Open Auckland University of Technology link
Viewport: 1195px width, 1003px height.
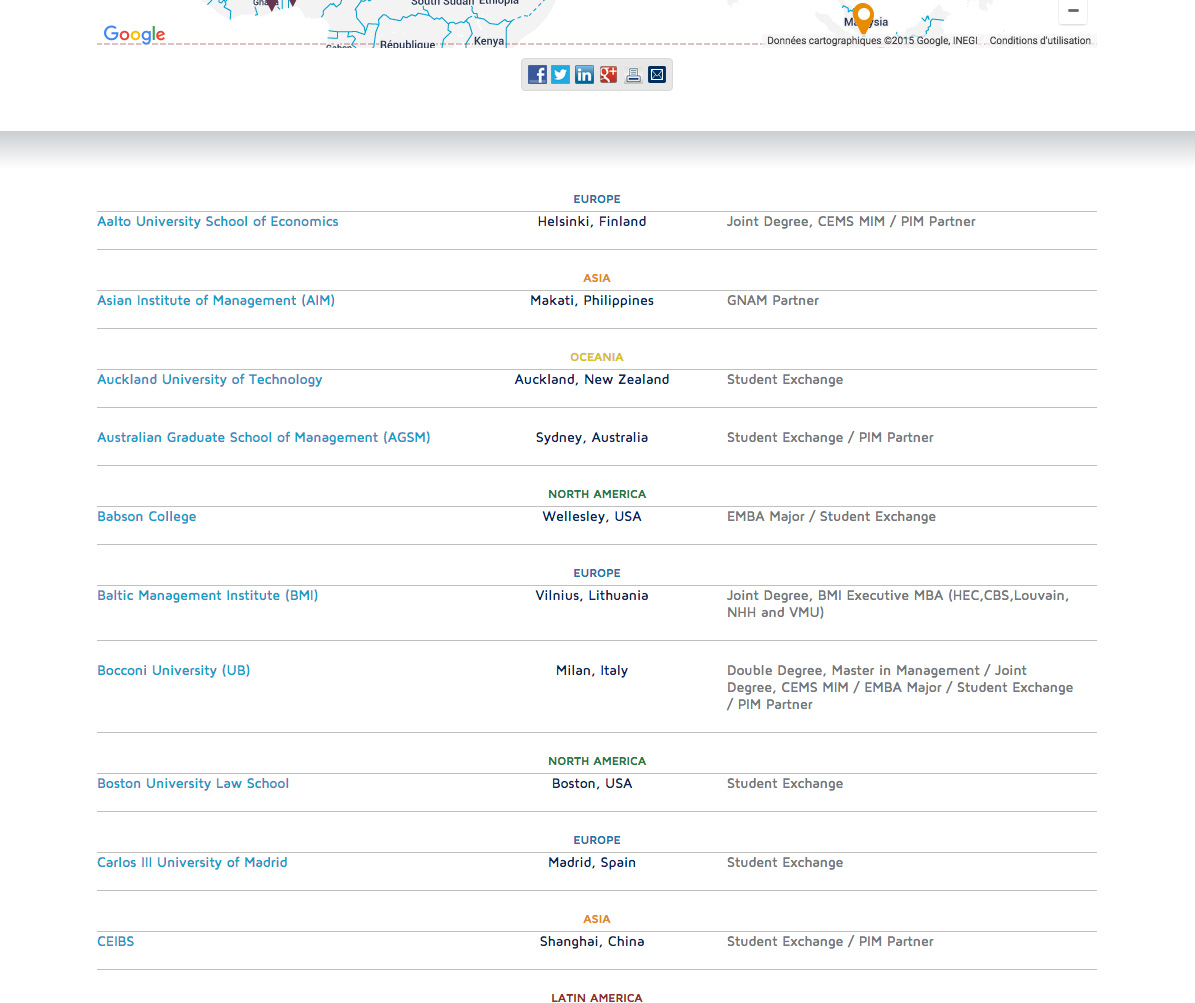(210, 380)
